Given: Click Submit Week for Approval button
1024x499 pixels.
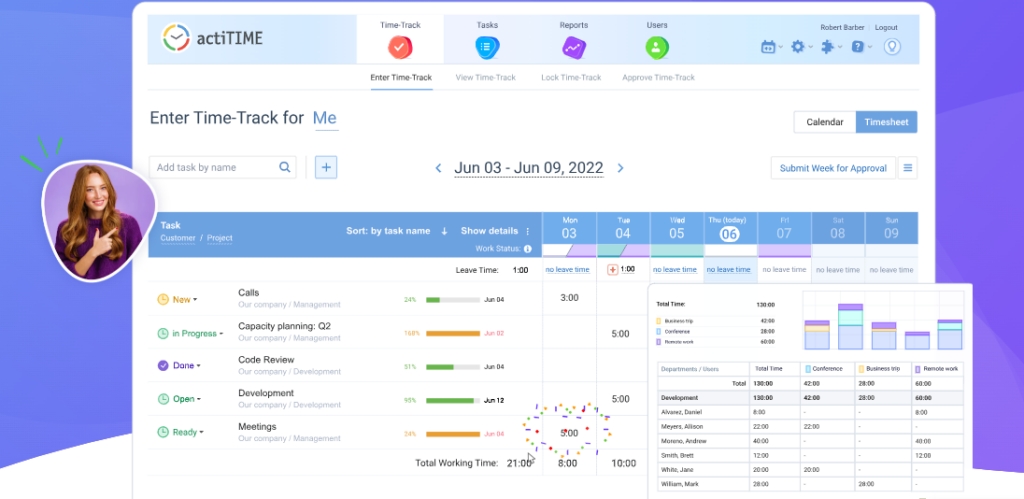Looking at the screenshot, I should (833, 168).
